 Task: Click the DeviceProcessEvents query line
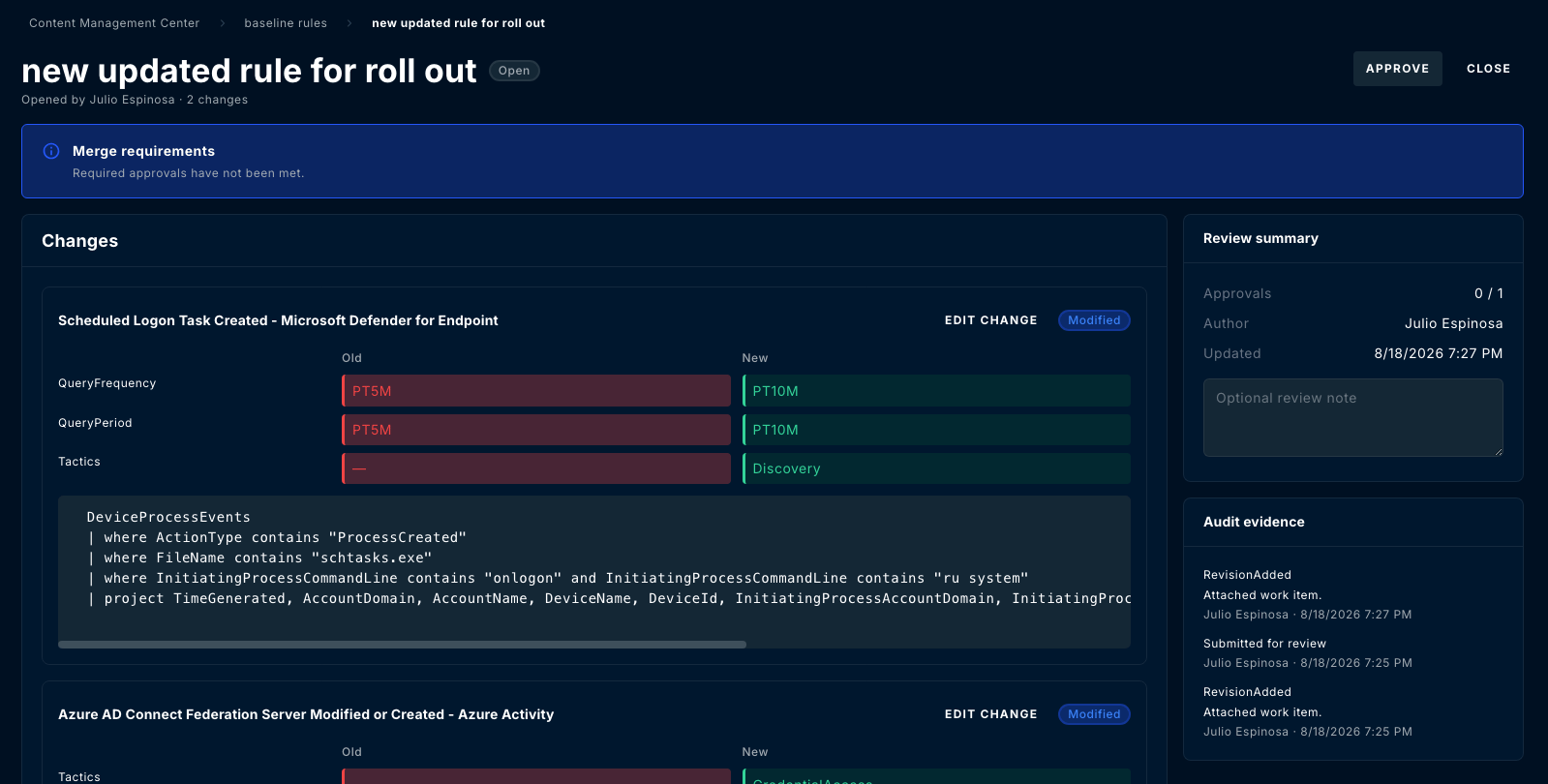click(x=168, y=517)
